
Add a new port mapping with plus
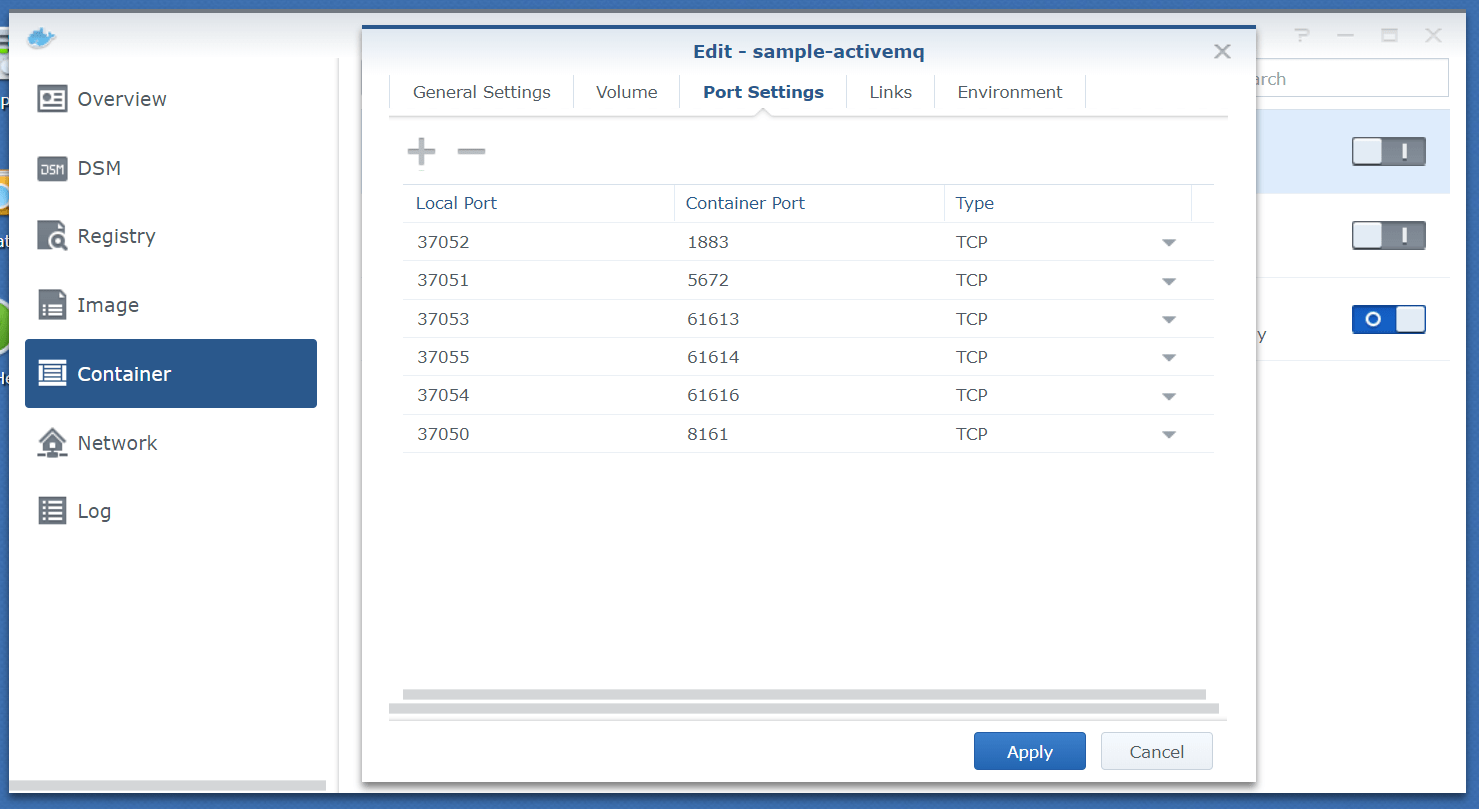pos(421,152)
